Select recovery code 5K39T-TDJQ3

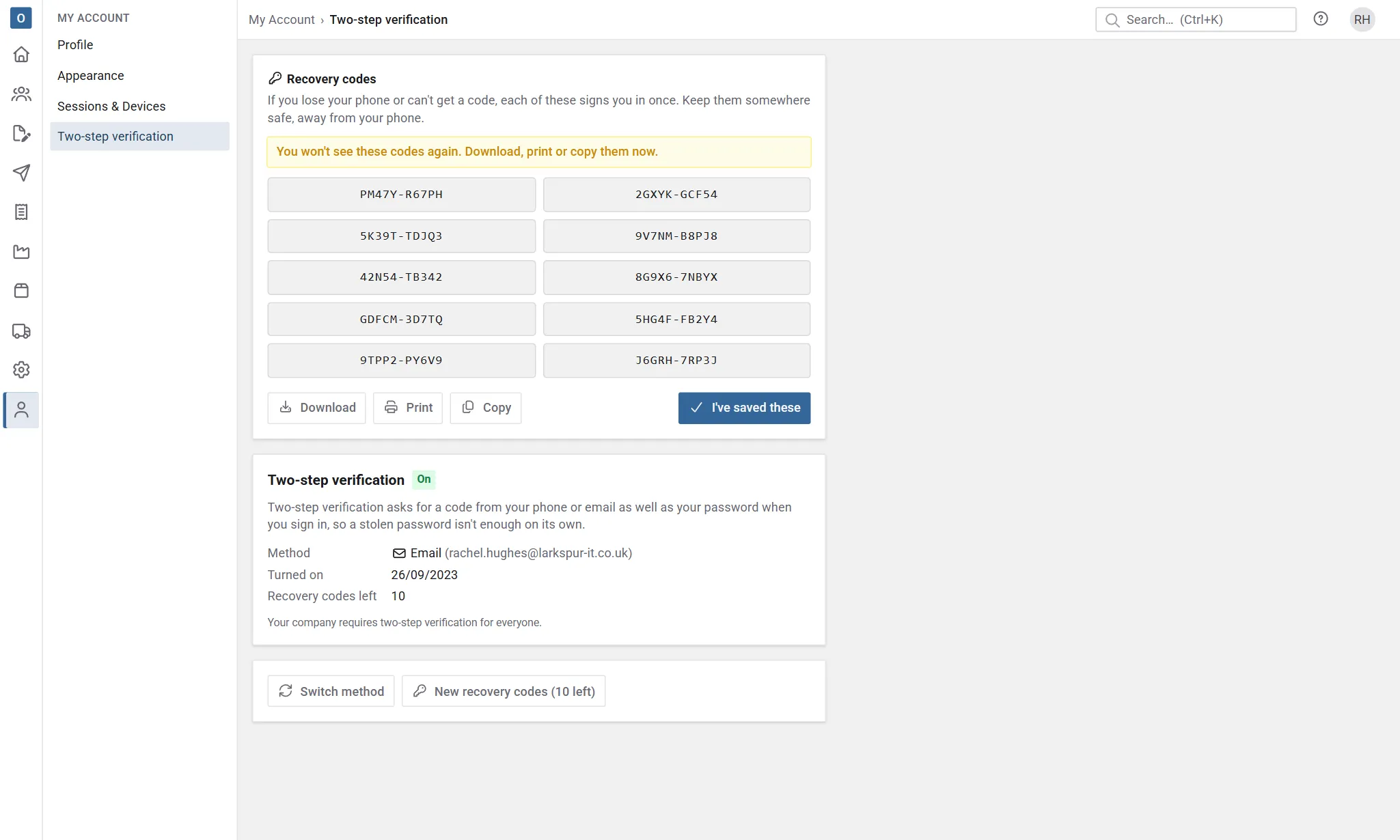pyautogui.click(x=402, y=236)
